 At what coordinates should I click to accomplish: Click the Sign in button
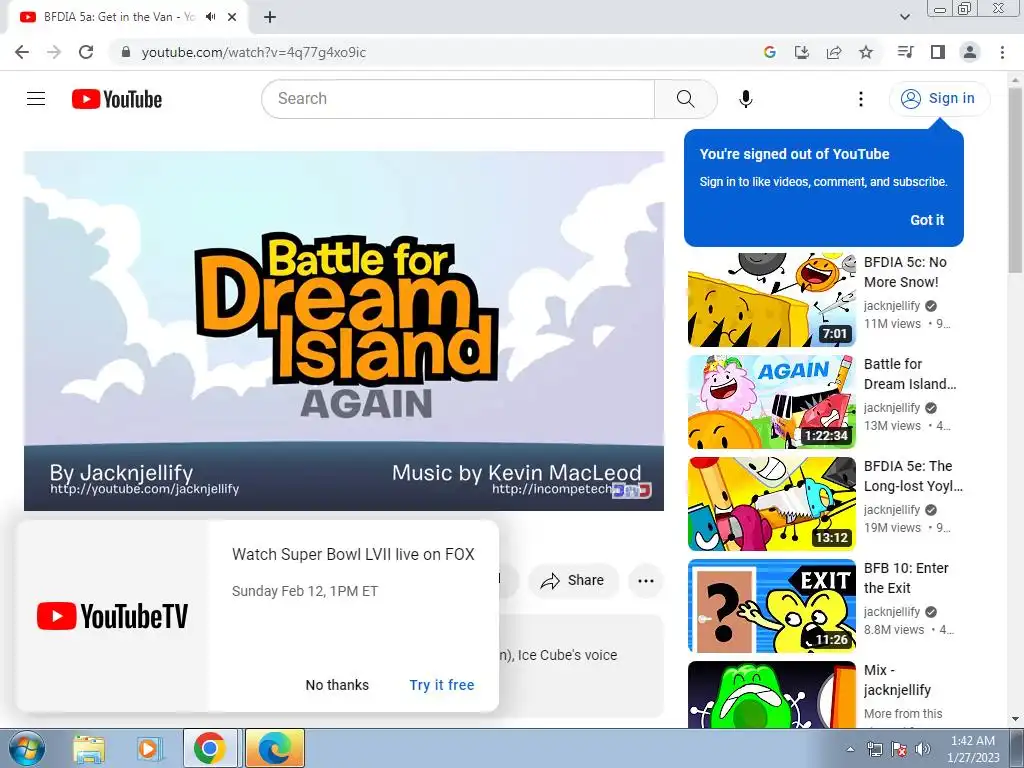tap(939, 99)
